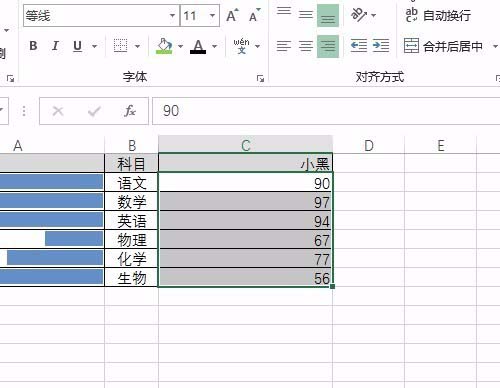Increase indent

(381, 46)
